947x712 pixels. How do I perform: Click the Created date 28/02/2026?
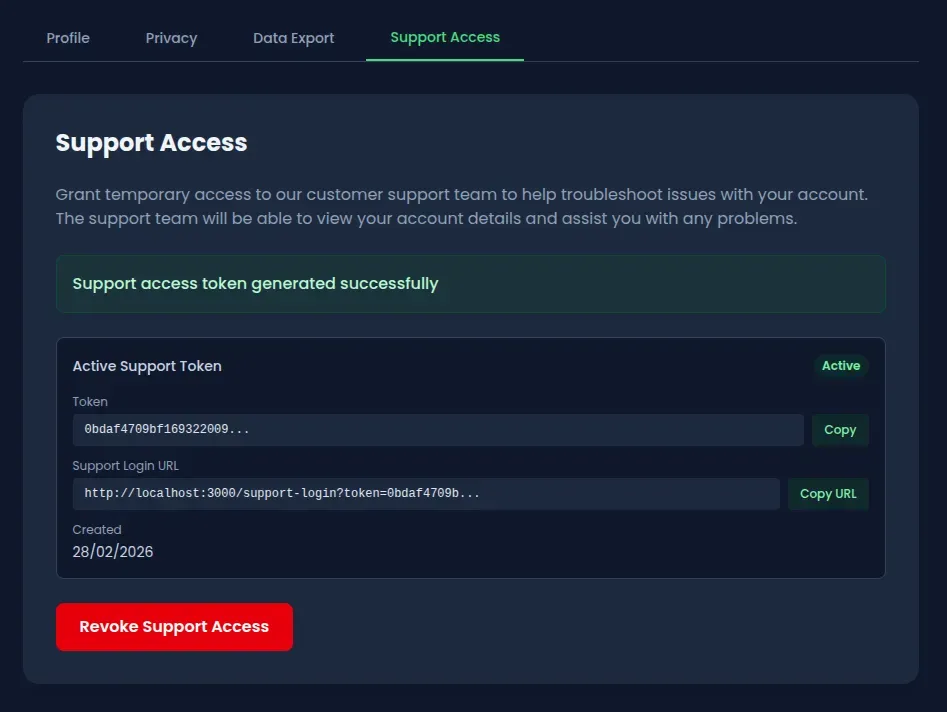pyautogui.click(x=112, y=551)
